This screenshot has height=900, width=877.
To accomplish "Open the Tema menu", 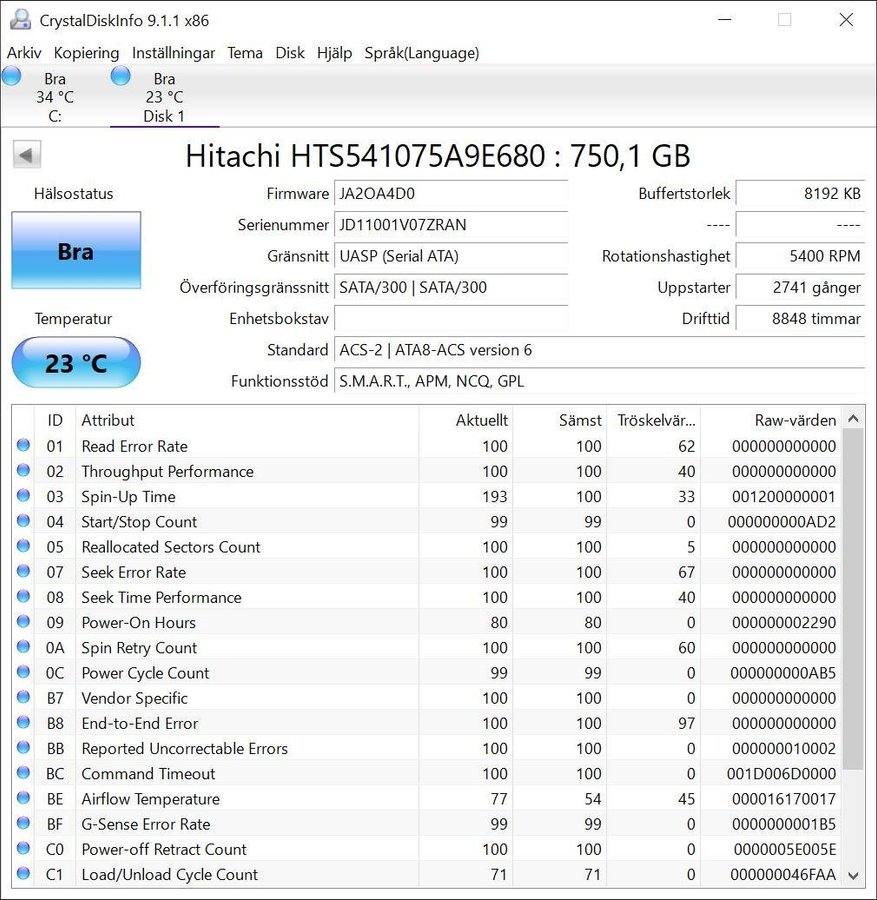I will (x=245, y=53).
